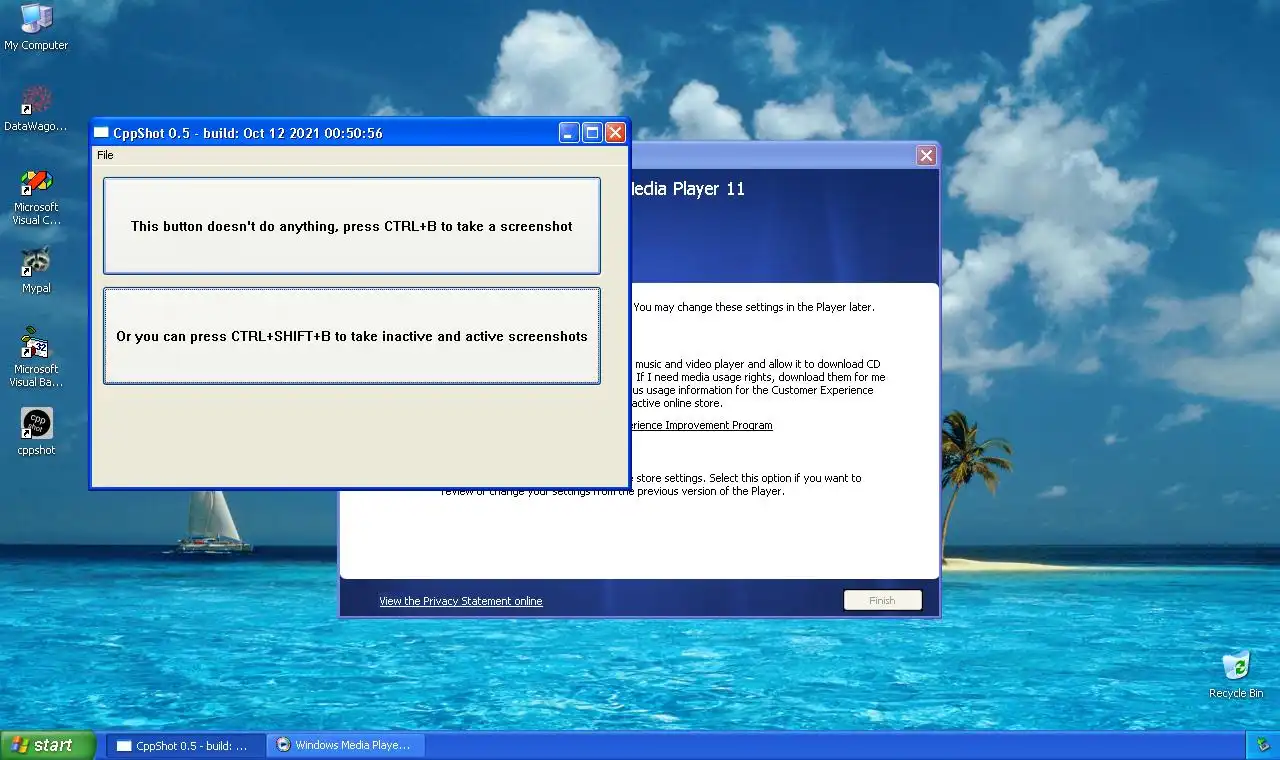Click the CppShot title bar window icon

tap(101, 133)
